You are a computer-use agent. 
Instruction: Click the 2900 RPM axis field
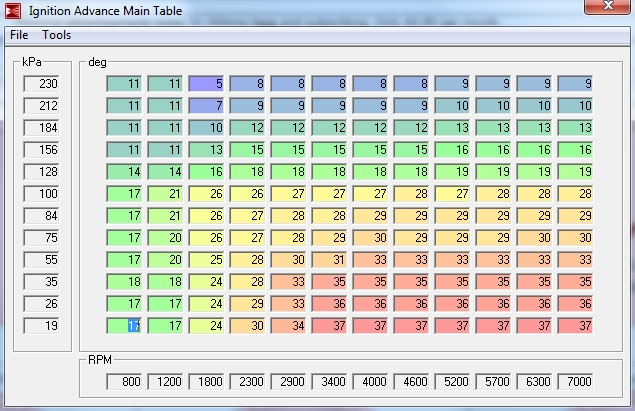pyautogui.click(x=288, y=381)
